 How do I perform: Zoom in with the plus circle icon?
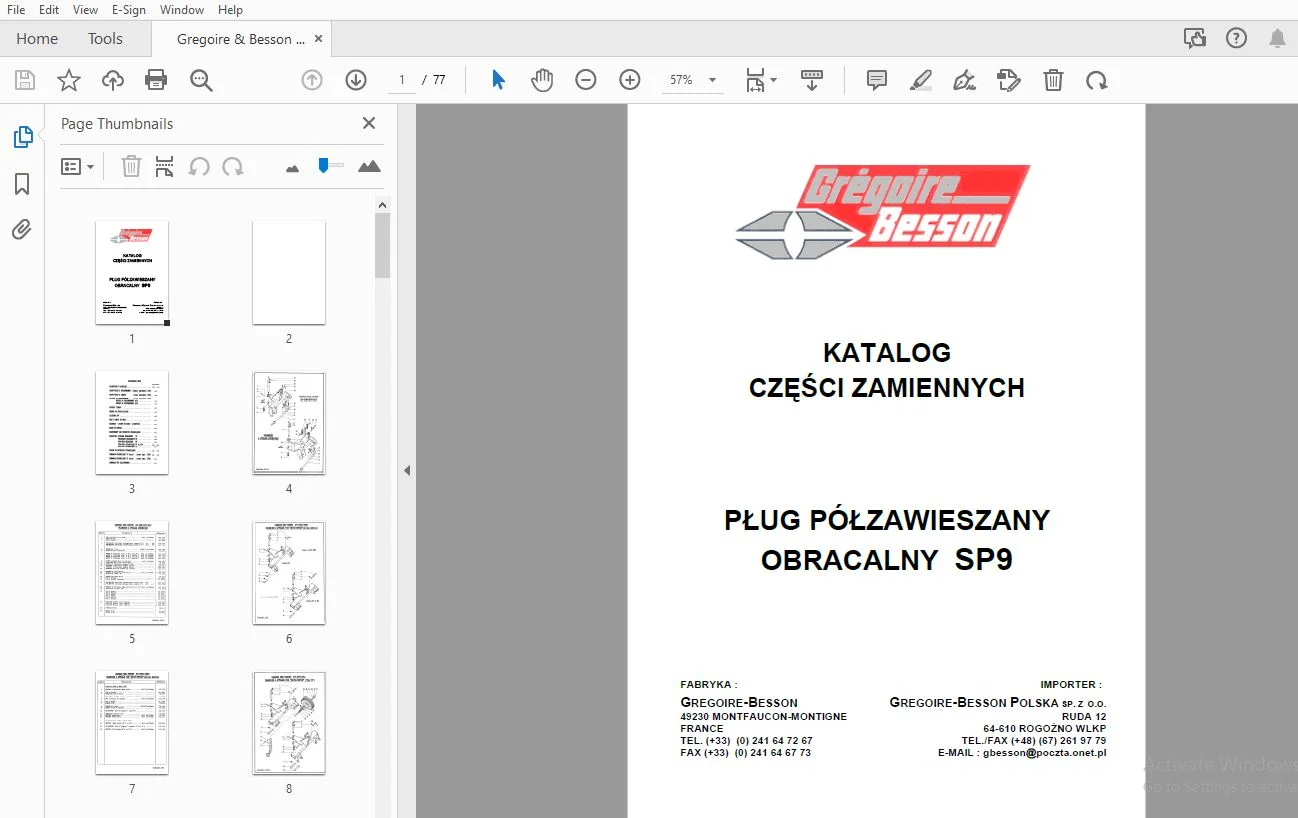click(x=630, y=80)
